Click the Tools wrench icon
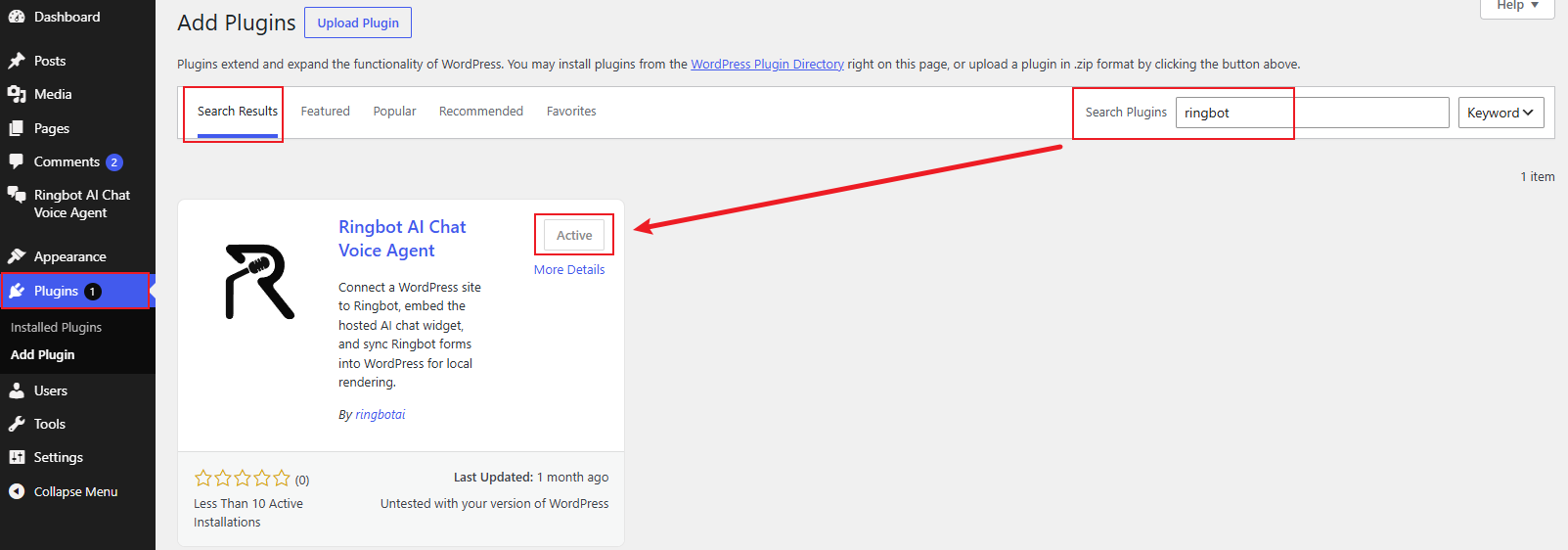This screenshot has width=1568, height=550. pos(17,424)
